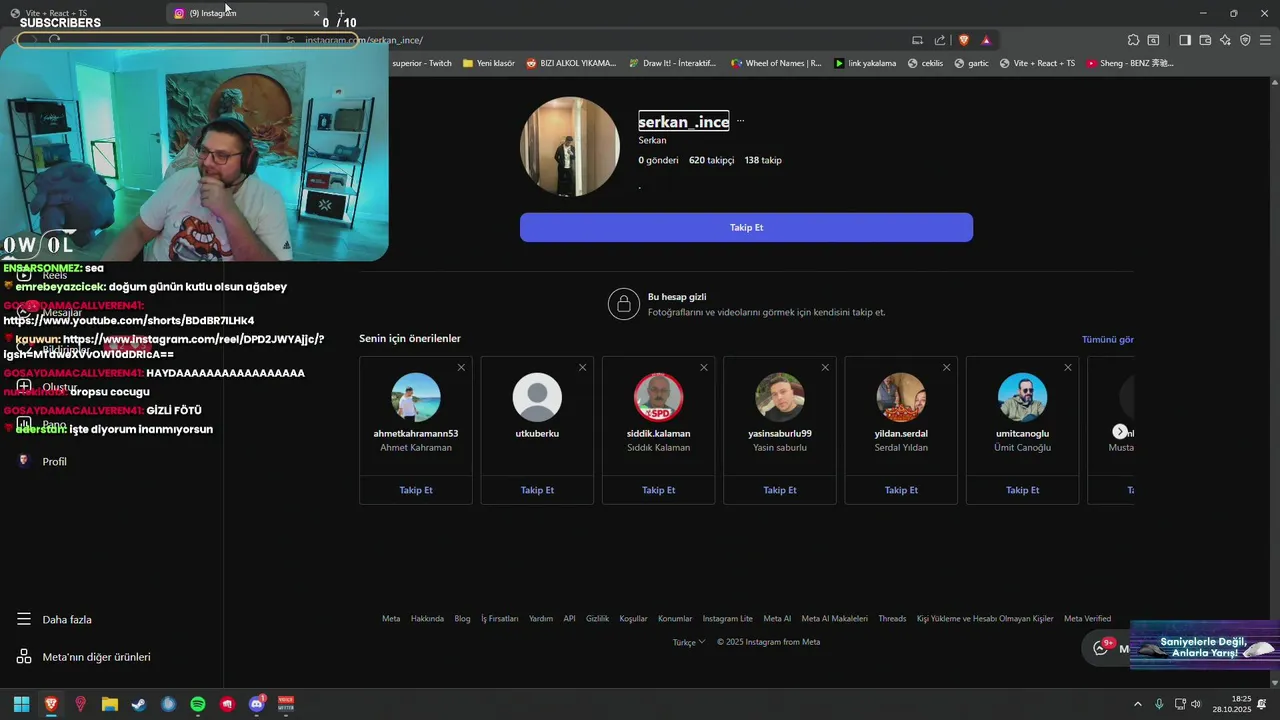Dismiss the yildan.serdal suggestion card
Viewport: 1280px width, 720px height.
click(x=946, y=368)
